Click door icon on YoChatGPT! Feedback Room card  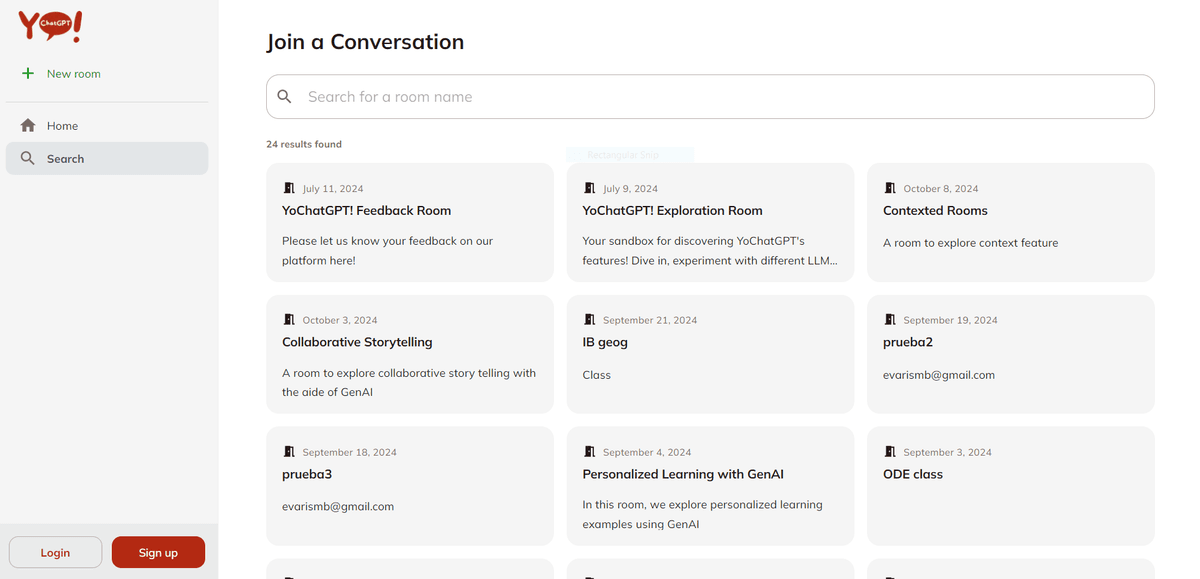[x=289, y=188]
